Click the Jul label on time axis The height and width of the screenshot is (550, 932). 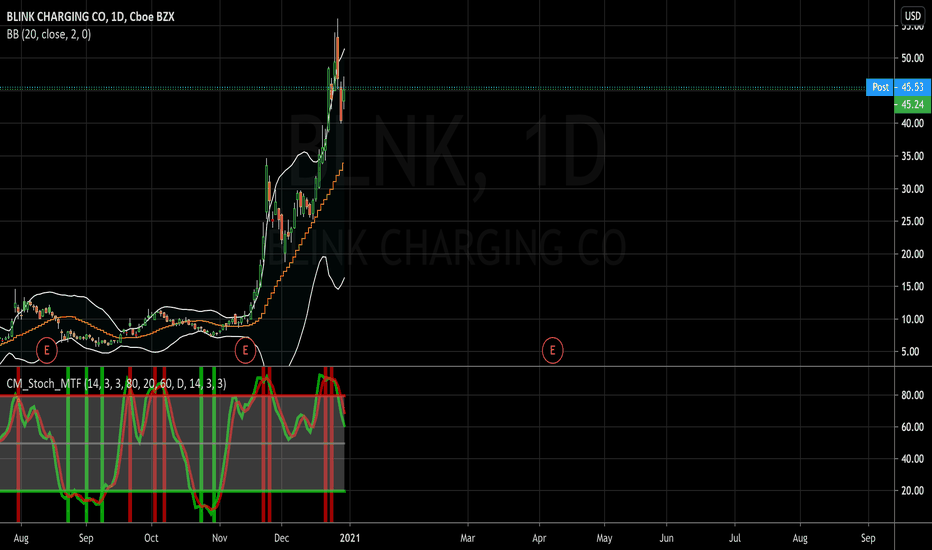click(735, 538)
